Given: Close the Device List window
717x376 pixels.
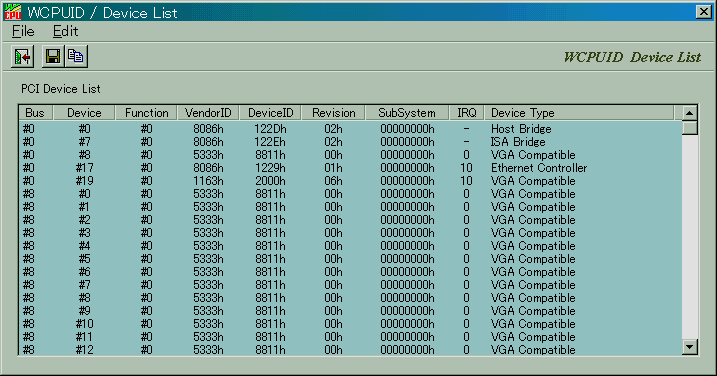Looking at the screenshot, I should coord(703,12).
